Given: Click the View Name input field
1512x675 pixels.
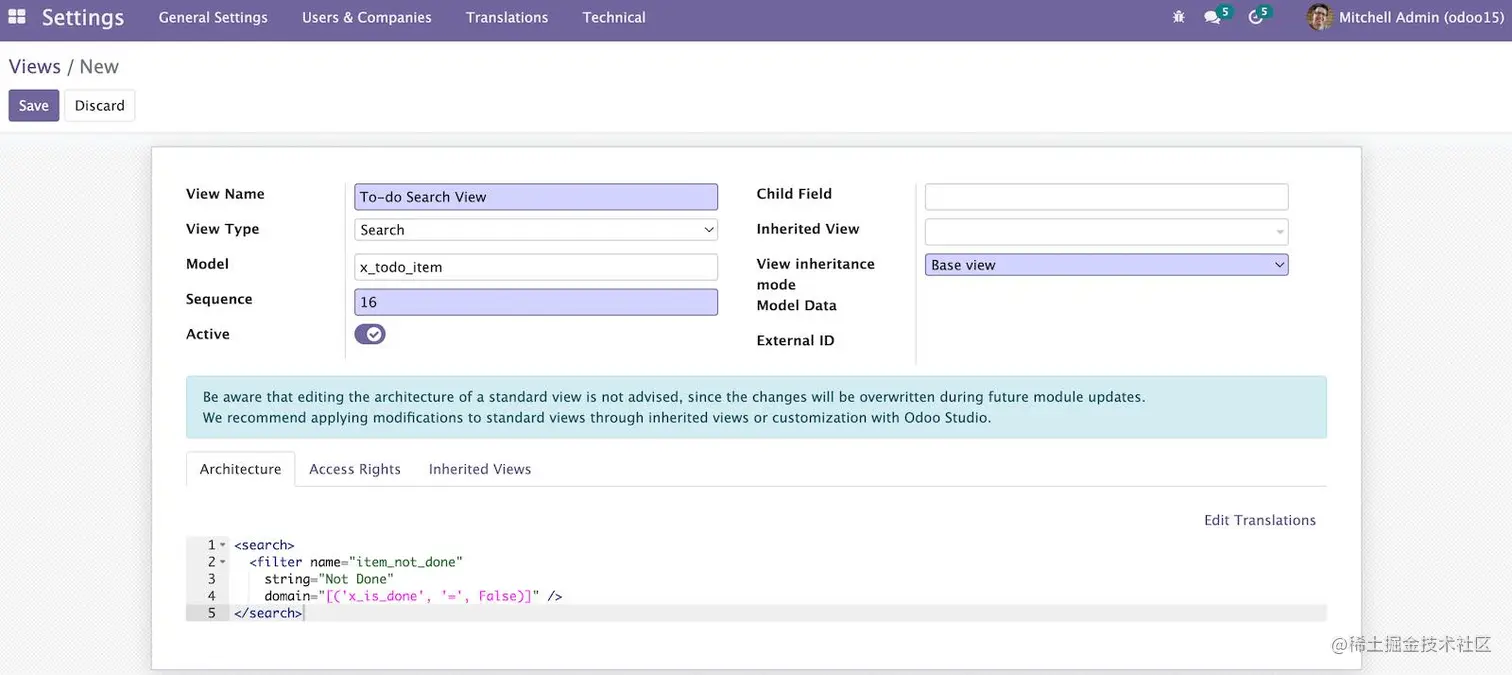Looking at the screenshot, I should pos(536,197).
